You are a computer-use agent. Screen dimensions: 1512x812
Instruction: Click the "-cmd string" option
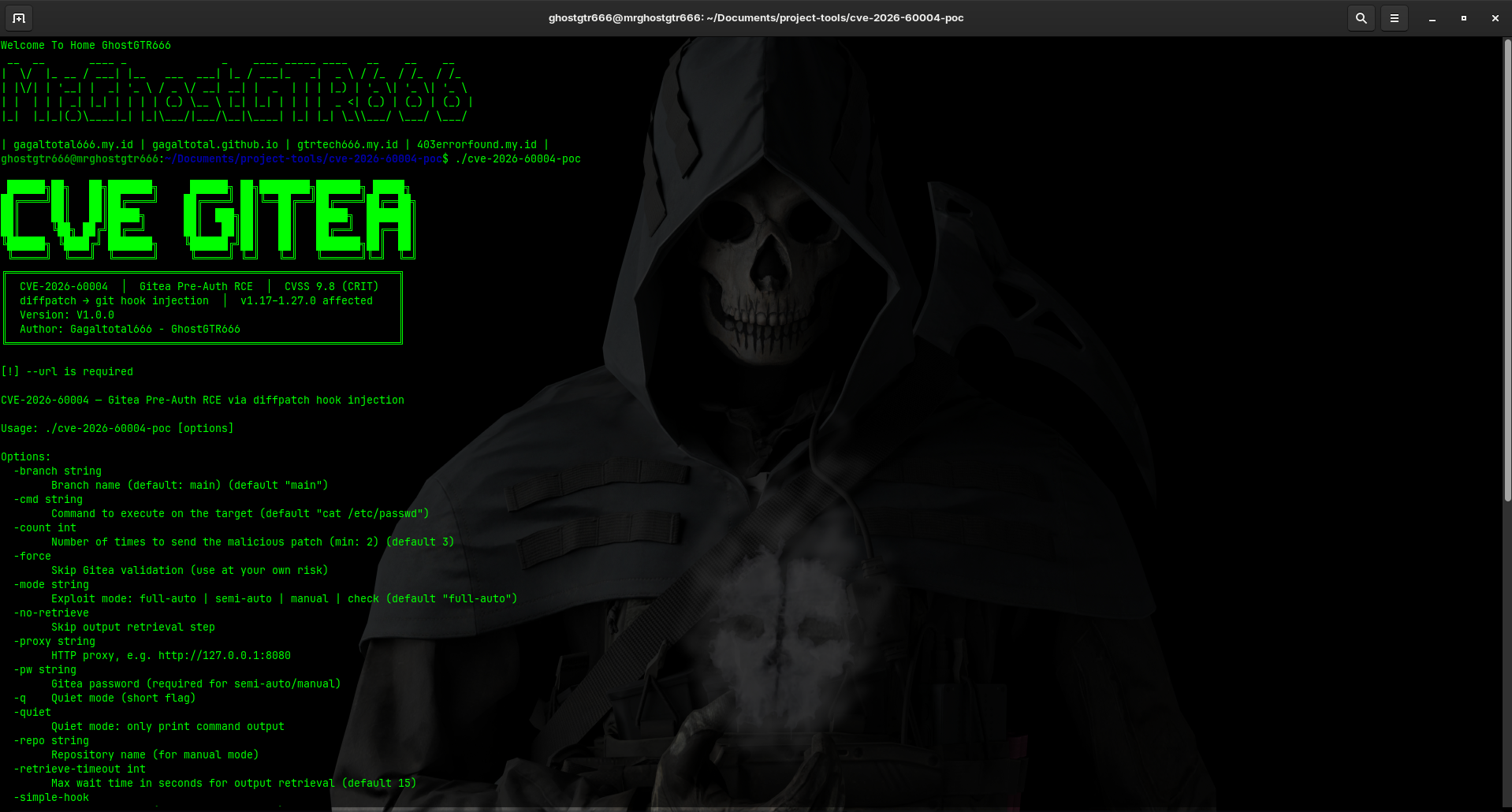(x=48, y=500)
